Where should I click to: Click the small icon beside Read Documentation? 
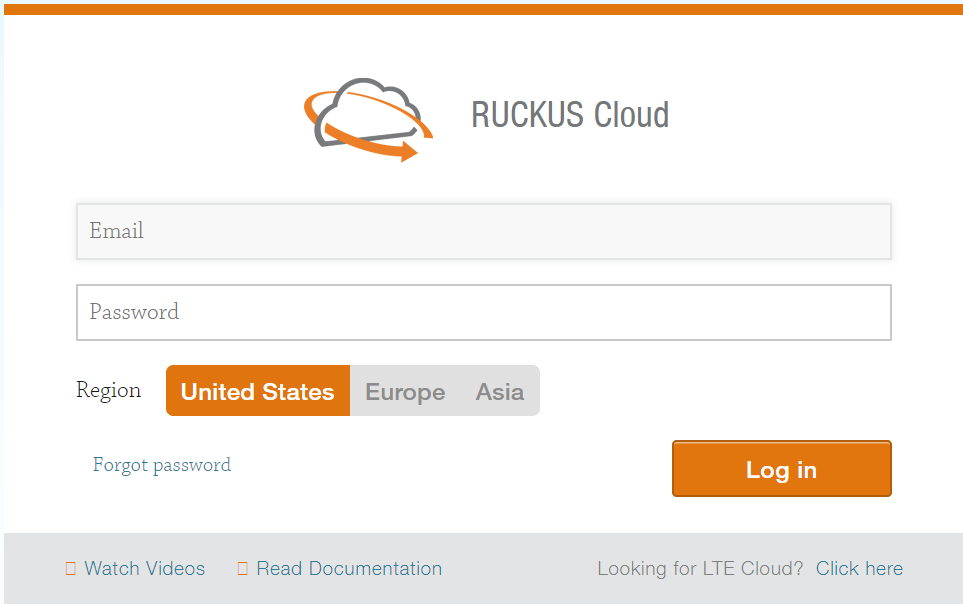[242, 569]
